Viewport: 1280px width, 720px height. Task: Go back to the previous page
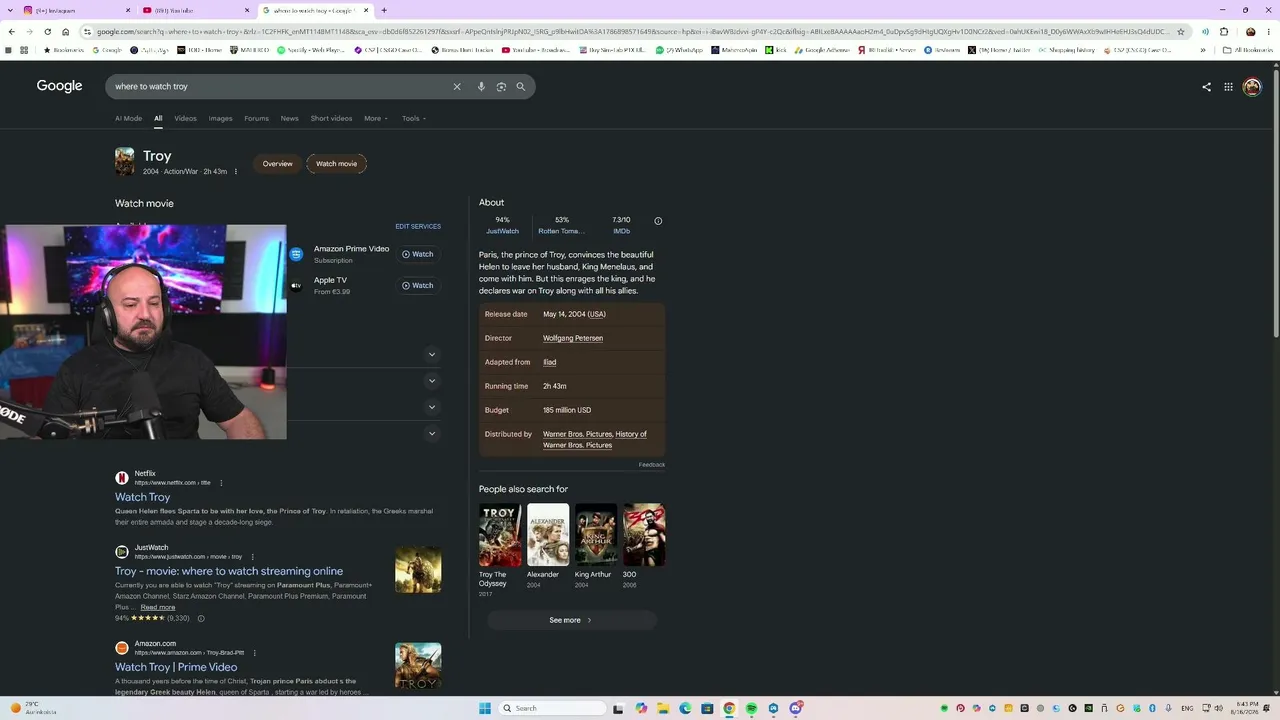click(x=11, y=32)
